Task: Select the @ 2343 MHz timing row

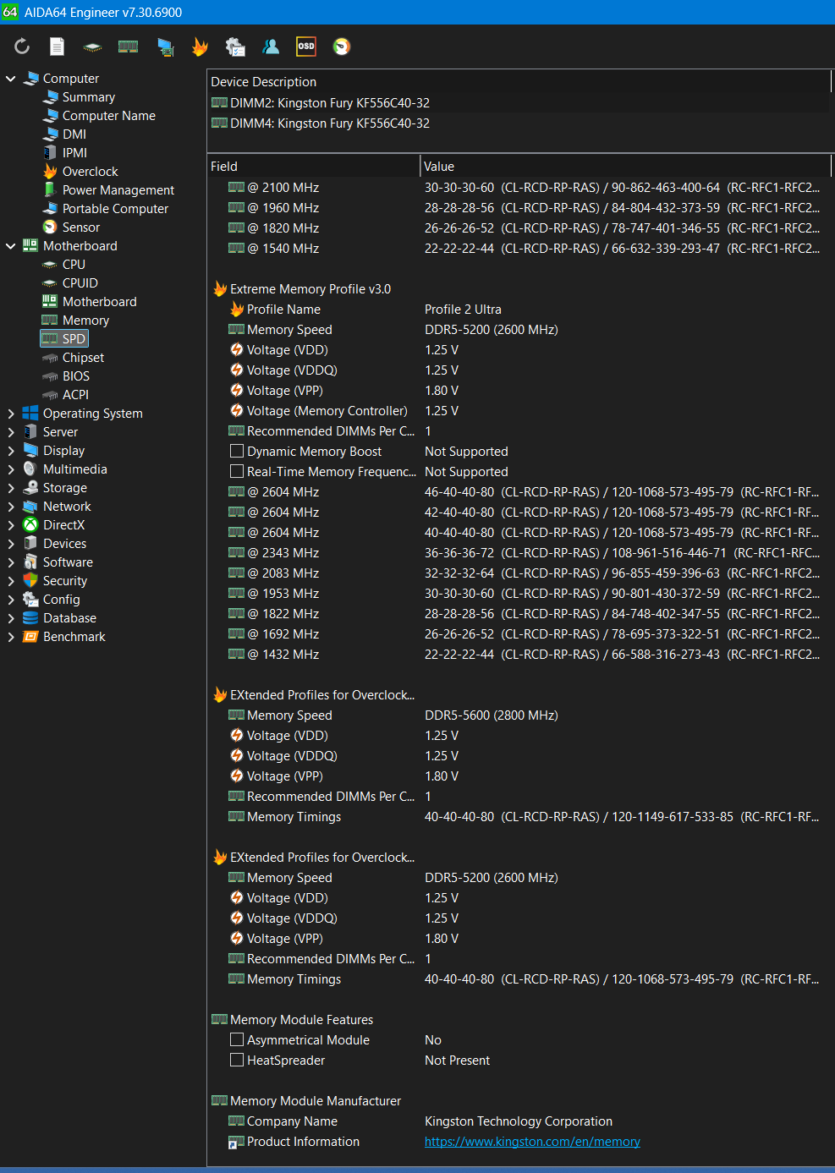Action: click(x=520, y=553)
